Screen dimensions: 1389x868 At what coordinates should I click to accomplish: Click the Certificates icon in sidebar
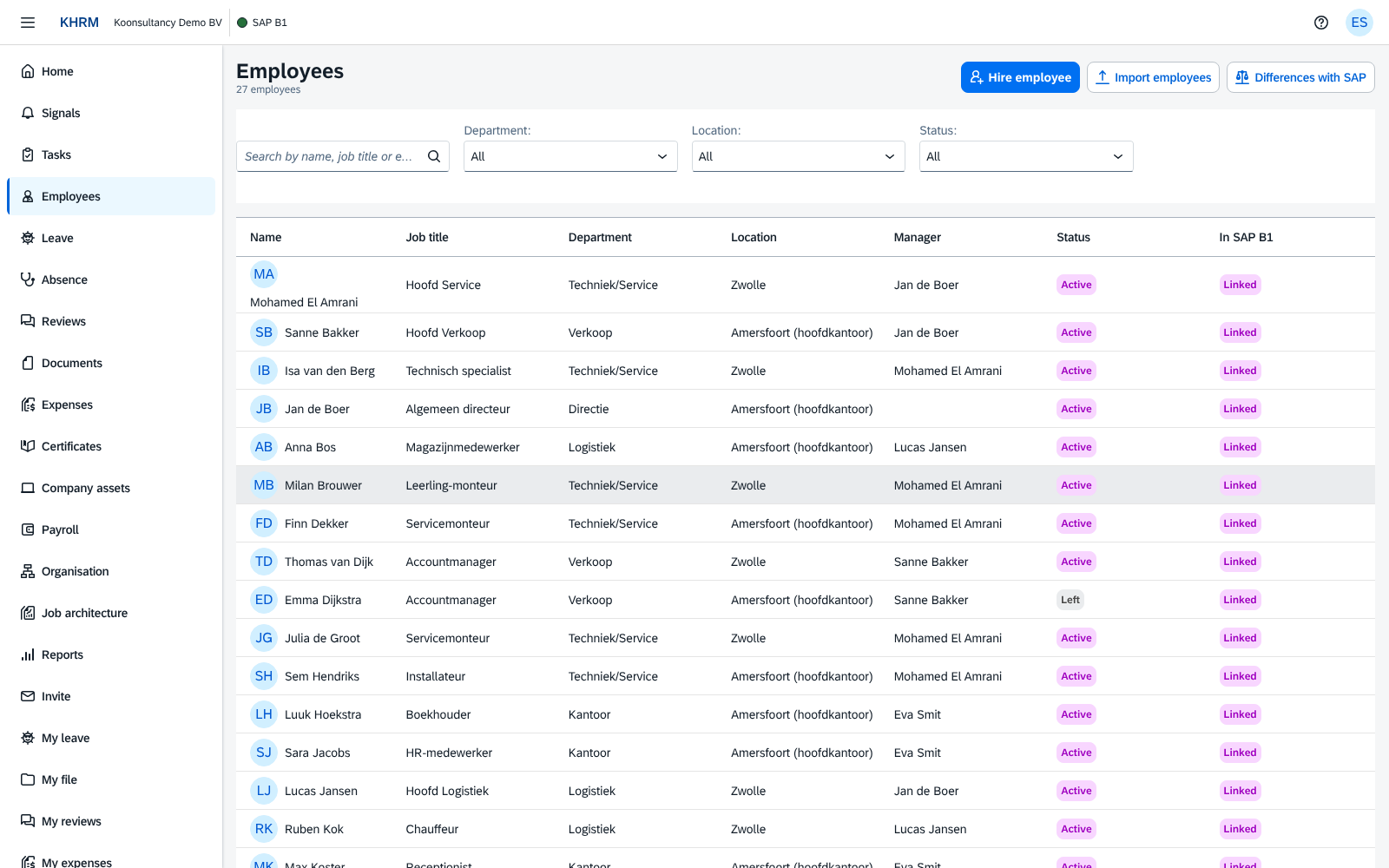[x=28, y=446]
